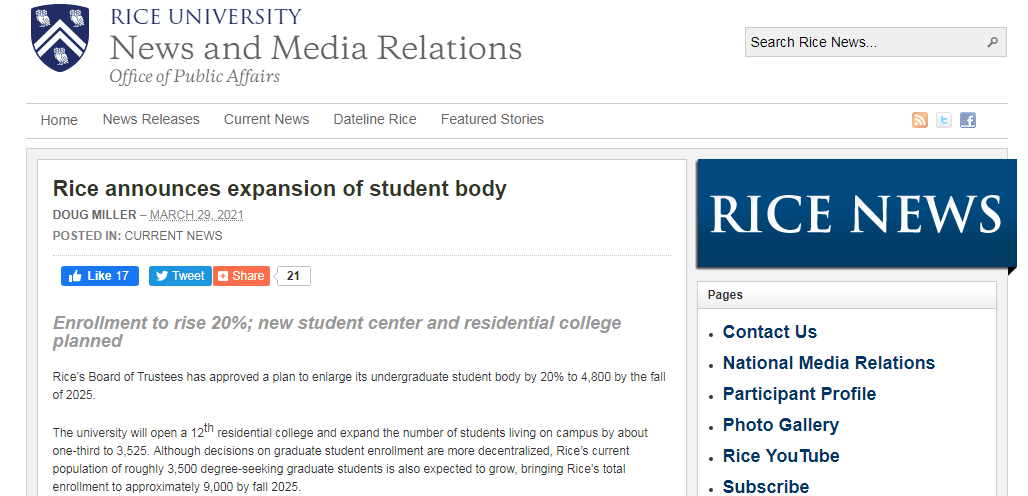
Task: Click the RICE UNIVERSITY header text
Action: [x=206, y=16]
